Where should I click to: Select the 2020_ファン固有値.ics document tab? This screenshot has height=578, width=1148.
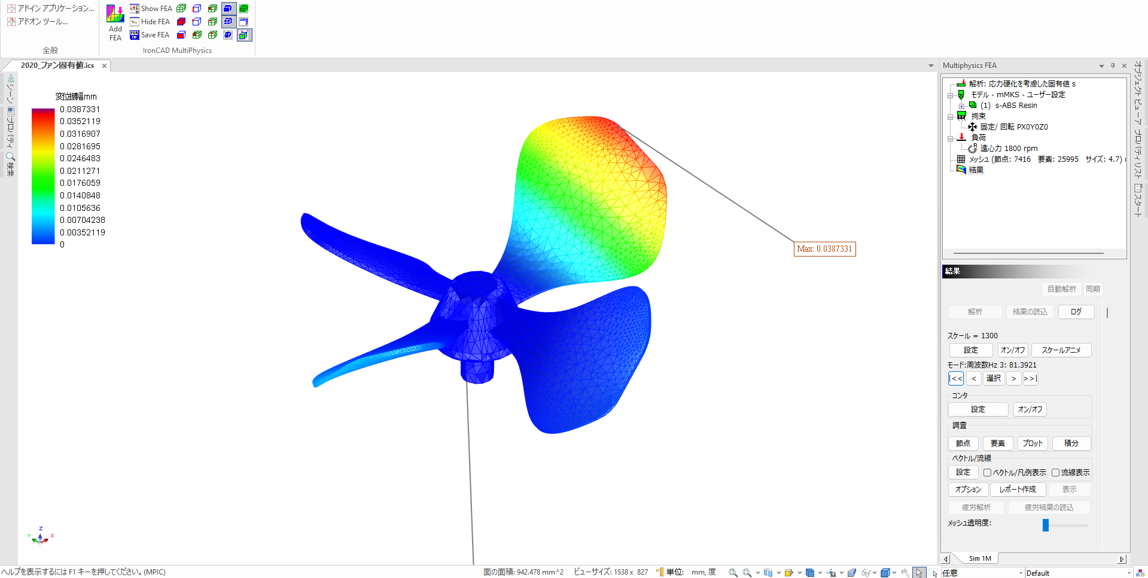pyautogui.click(x=57, y=65)
